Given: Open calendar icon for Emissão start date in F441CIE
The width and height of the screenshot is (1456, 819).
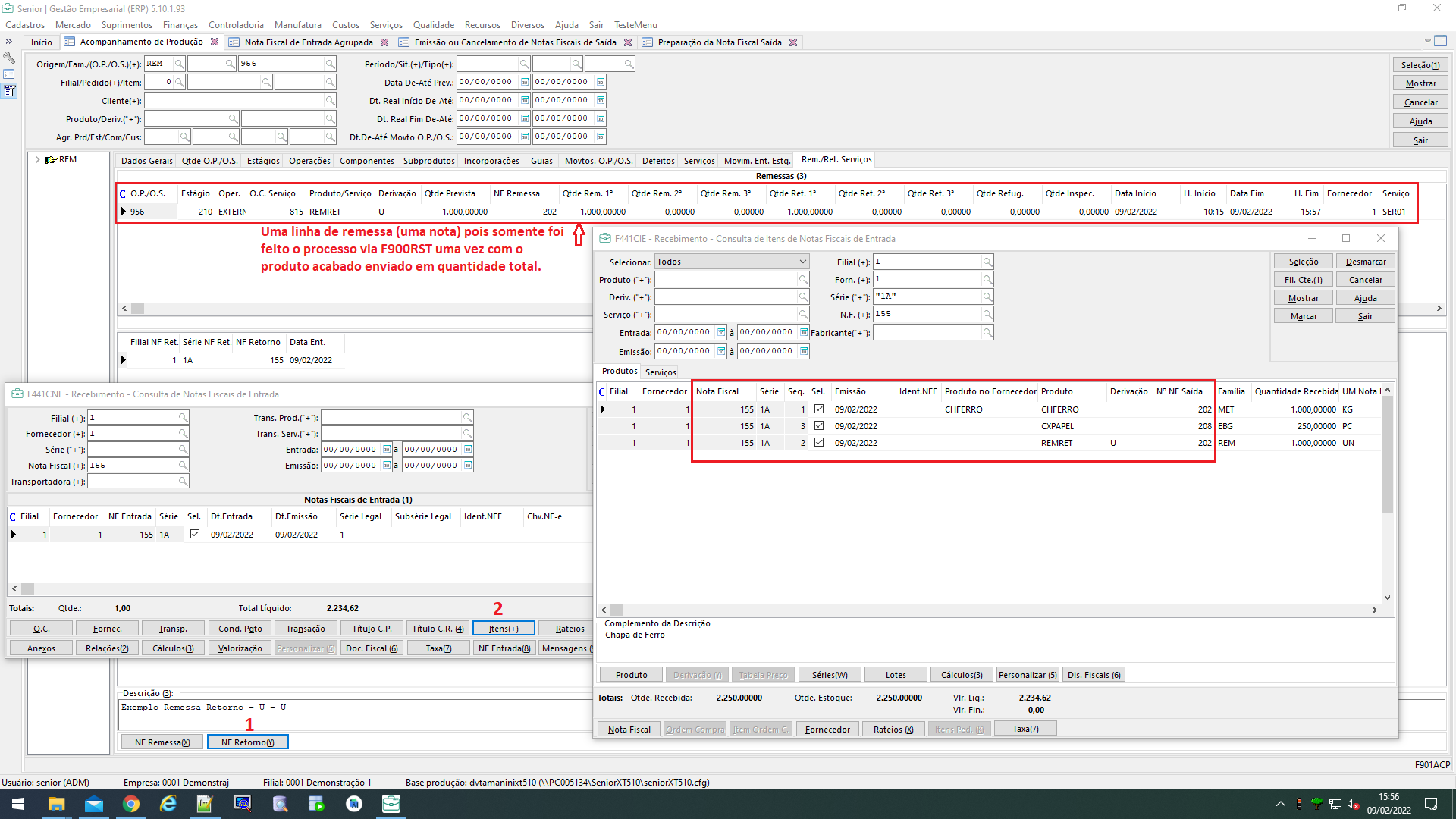Looking at the screenshot, I should [721, 351].
